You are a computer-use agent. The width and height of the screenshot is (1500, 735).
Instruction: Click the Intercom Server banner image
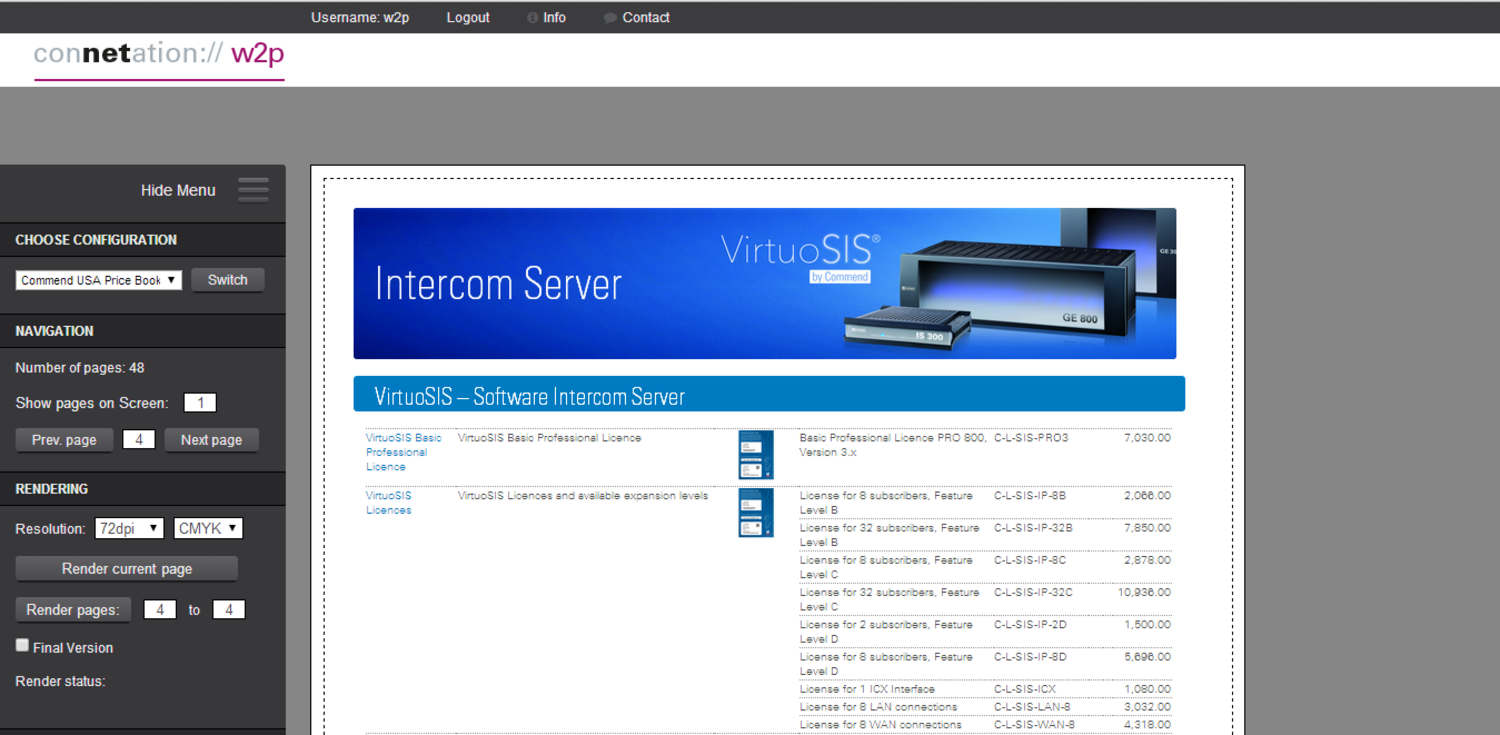[x=765, y=283]
